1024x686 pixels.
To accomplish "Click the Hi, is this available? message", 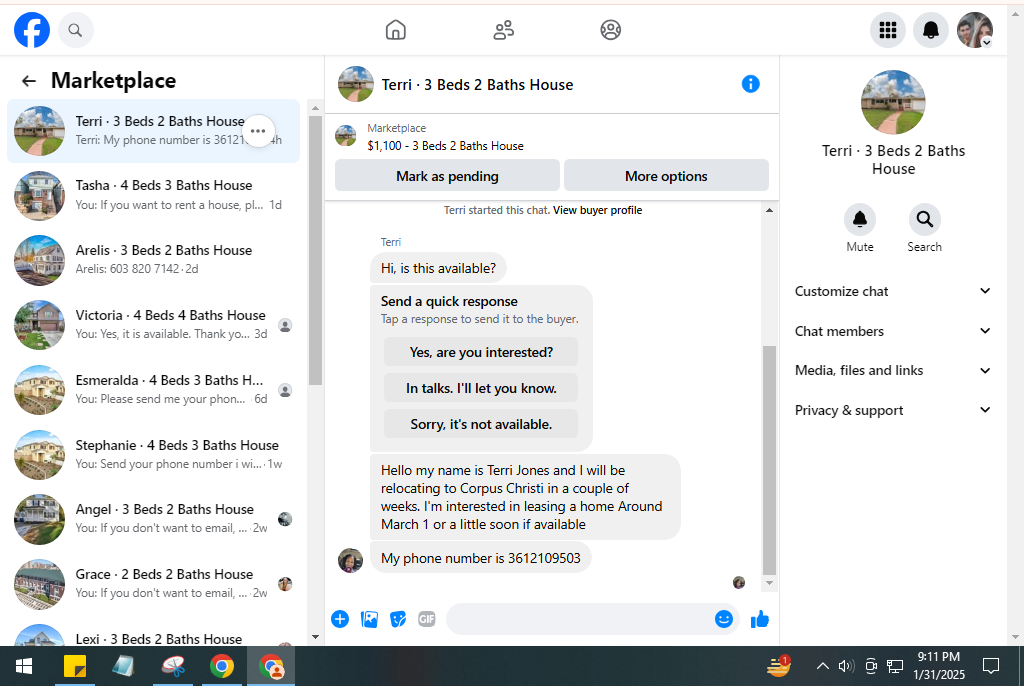I will [438, 269].
